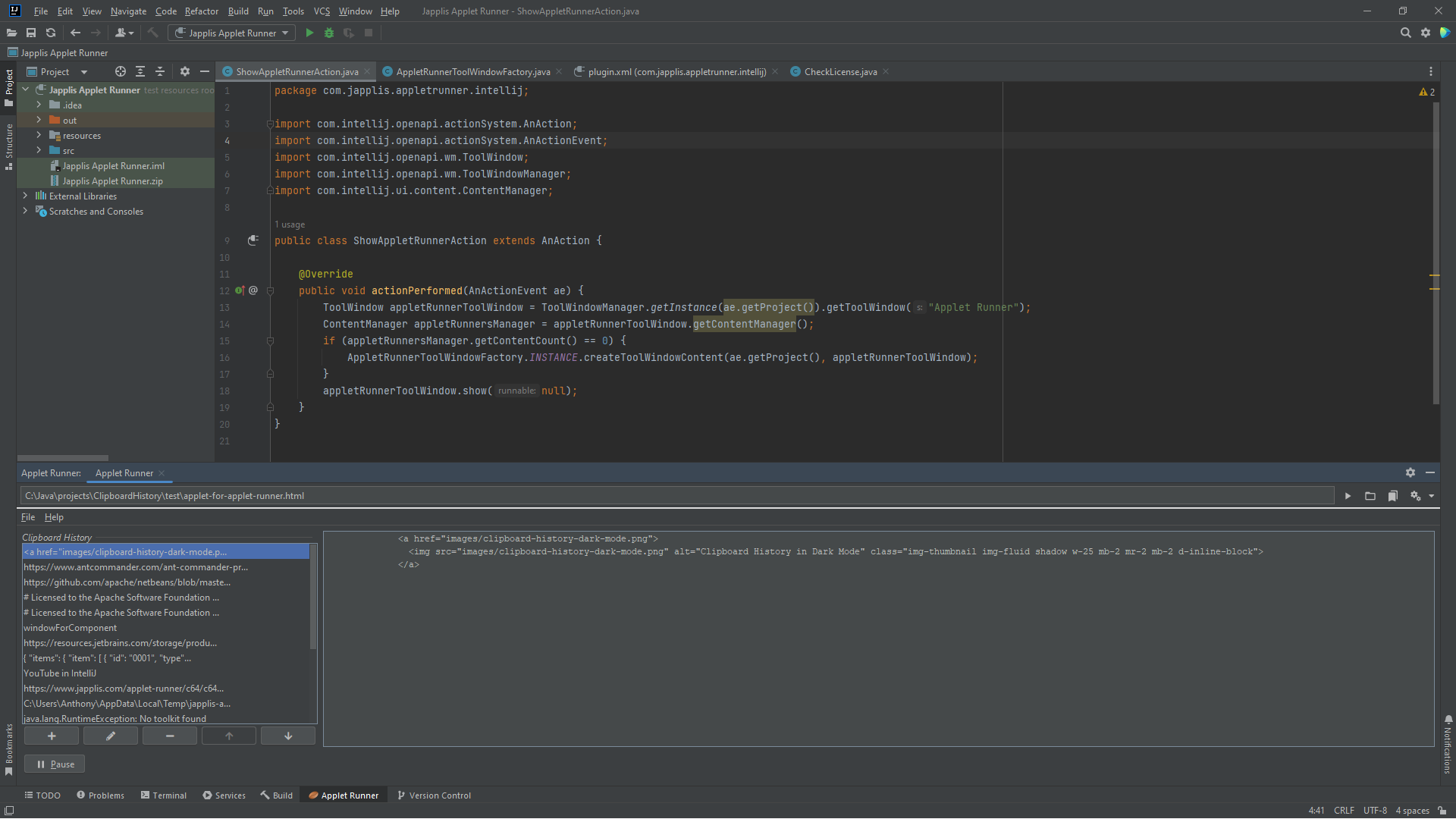Toggle tool window bars icon at bottom-left corner
Viewport: 1456px width, 819px height.
[9, 811]
